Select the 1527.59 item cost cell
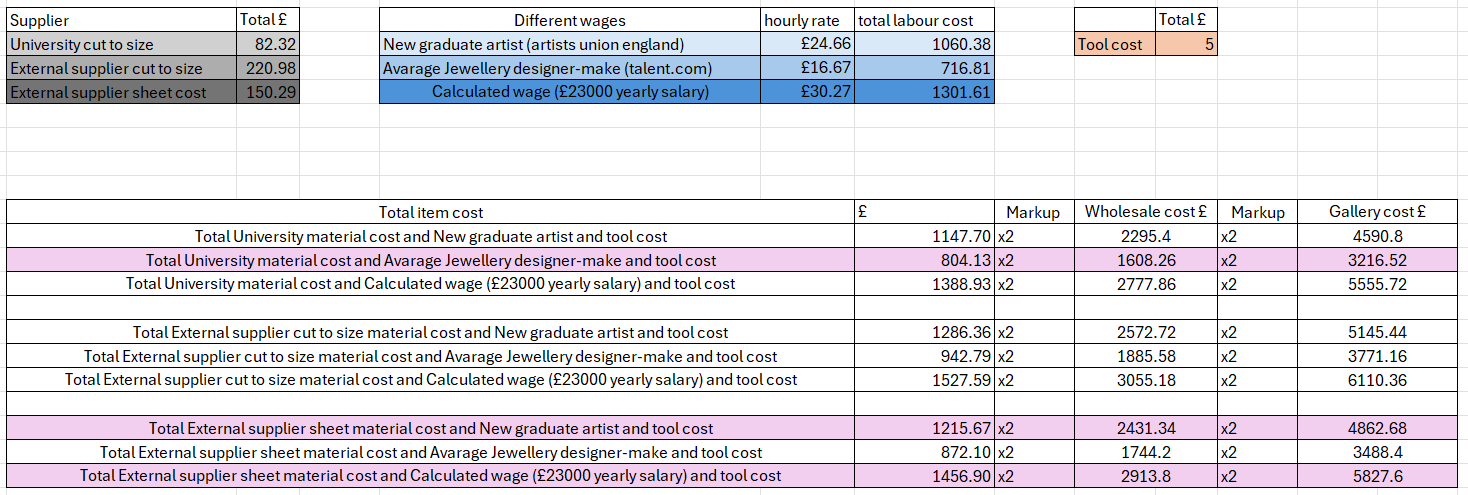The image size is (1468, 495). 925,380
